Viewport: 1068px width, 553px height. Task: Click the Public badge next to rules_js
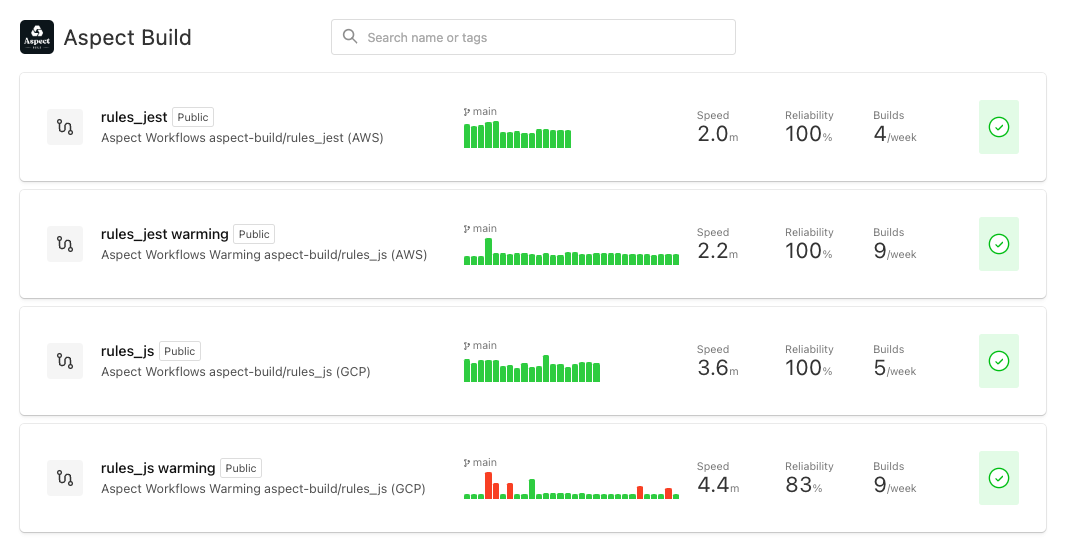pos(180,351)
